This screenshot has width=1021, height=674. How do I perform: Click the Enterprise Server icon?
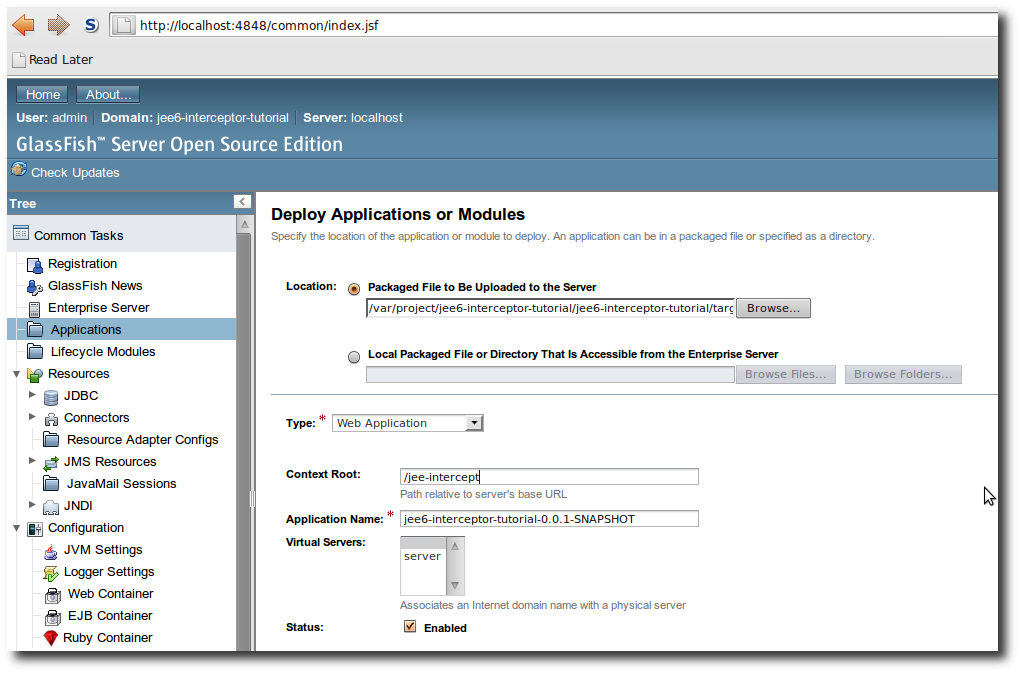pos(33,307)
